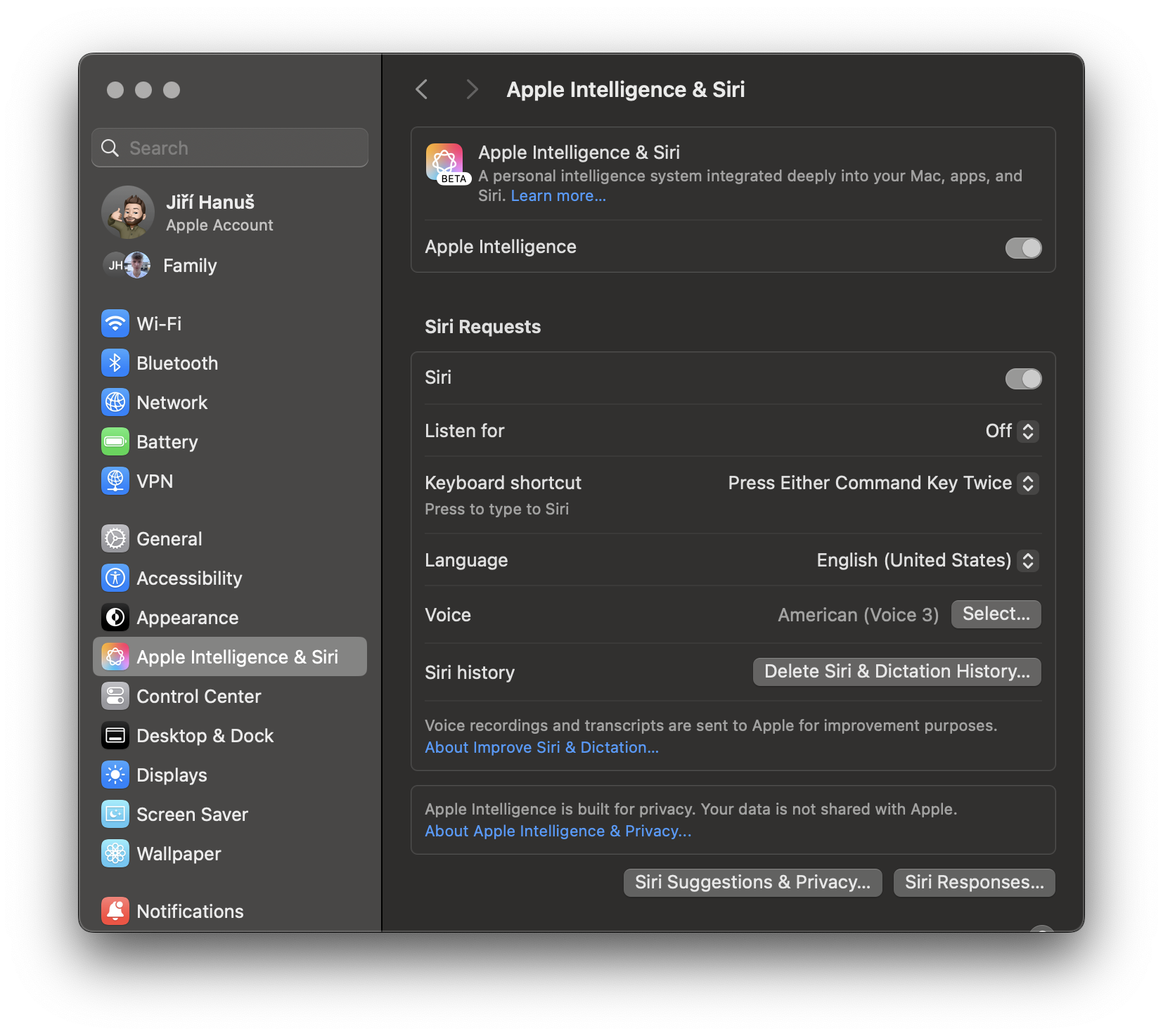Open About Improve Siri & Dictation link
The height and width of the screenshot is (1036, 1163).
pos(541,747)
